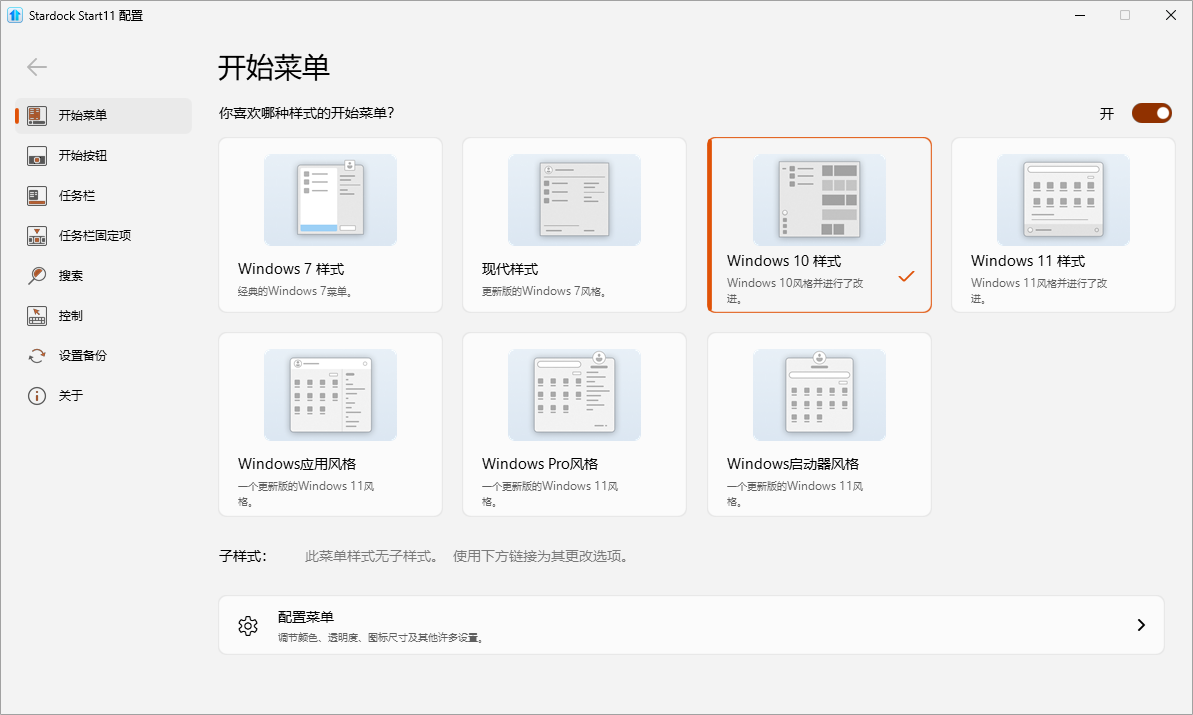The height and width of the screenshot is (715, 1193).
Task: Turn off the Start menu 开 switch
Action: point(1151,113)
